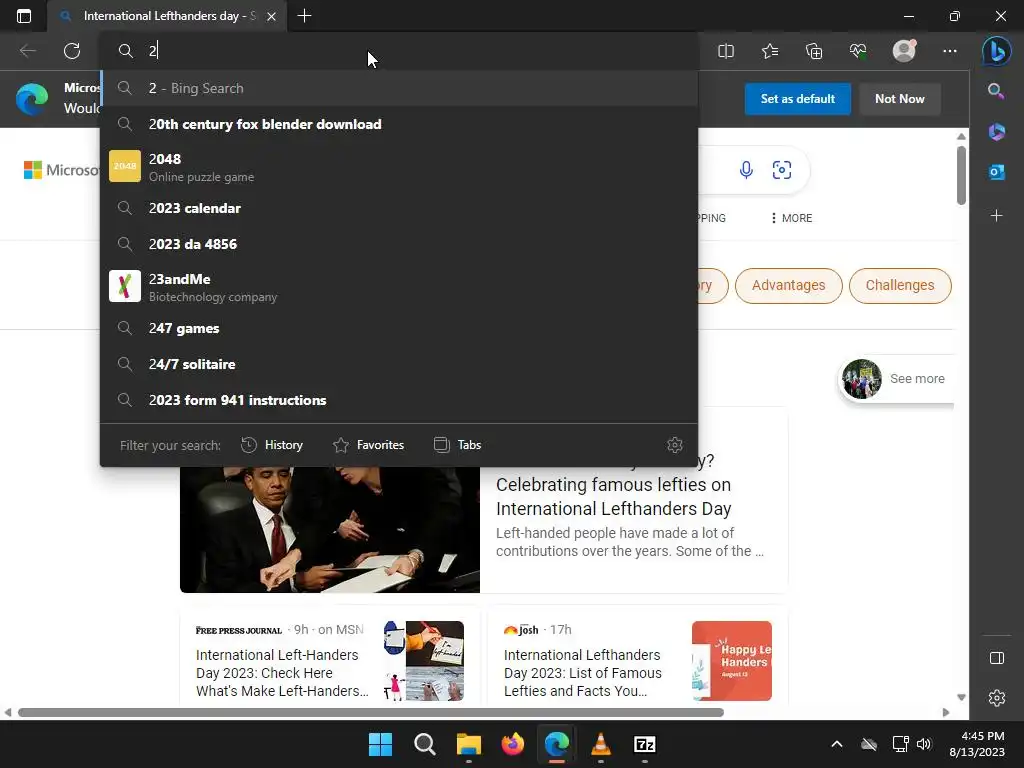Image resolution: width=1024 pixels, height=768 pixels.
Task: Open visual search camera icon
Action: pos(782,170)
